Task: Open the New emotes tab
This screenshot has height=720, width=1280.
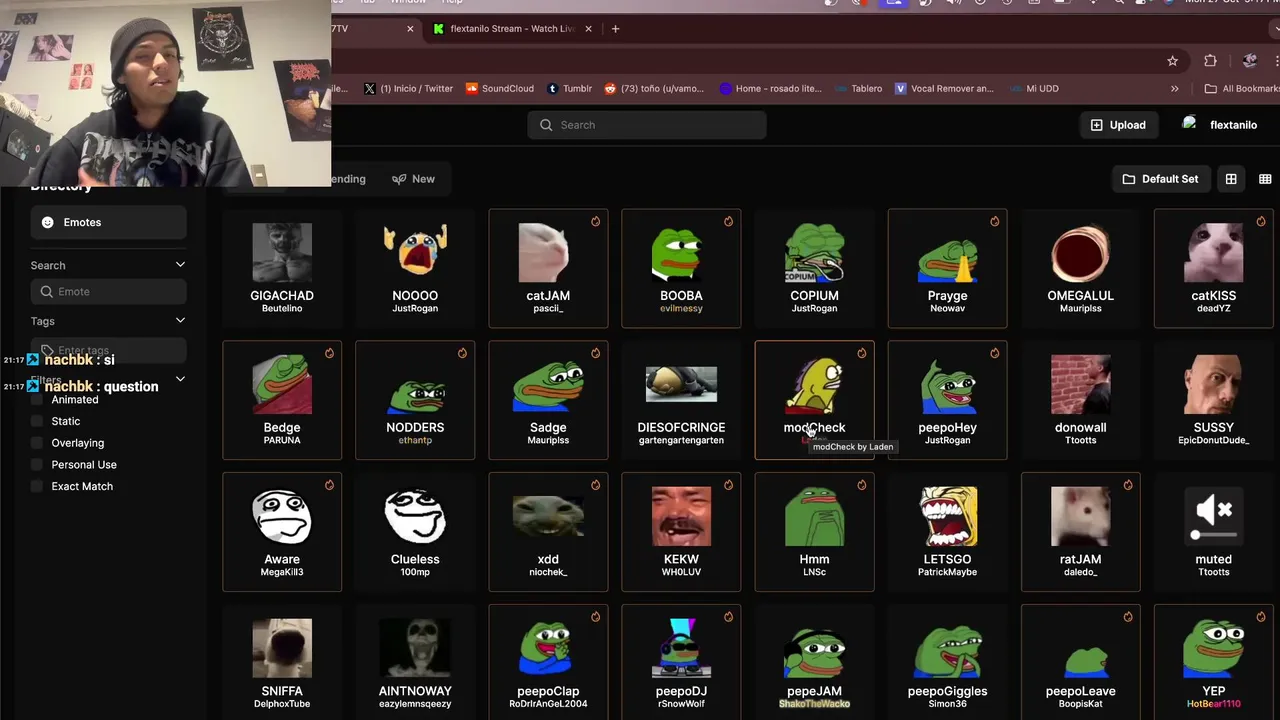Action: tap(413, 179)
